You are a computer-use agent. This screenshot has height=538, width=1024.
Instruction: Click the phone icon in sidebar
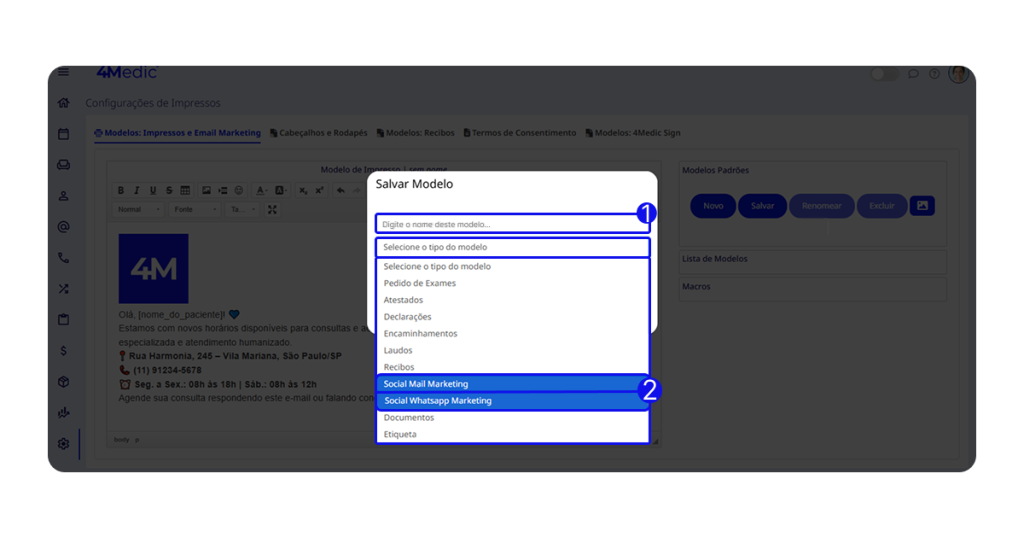coord(63,258)
